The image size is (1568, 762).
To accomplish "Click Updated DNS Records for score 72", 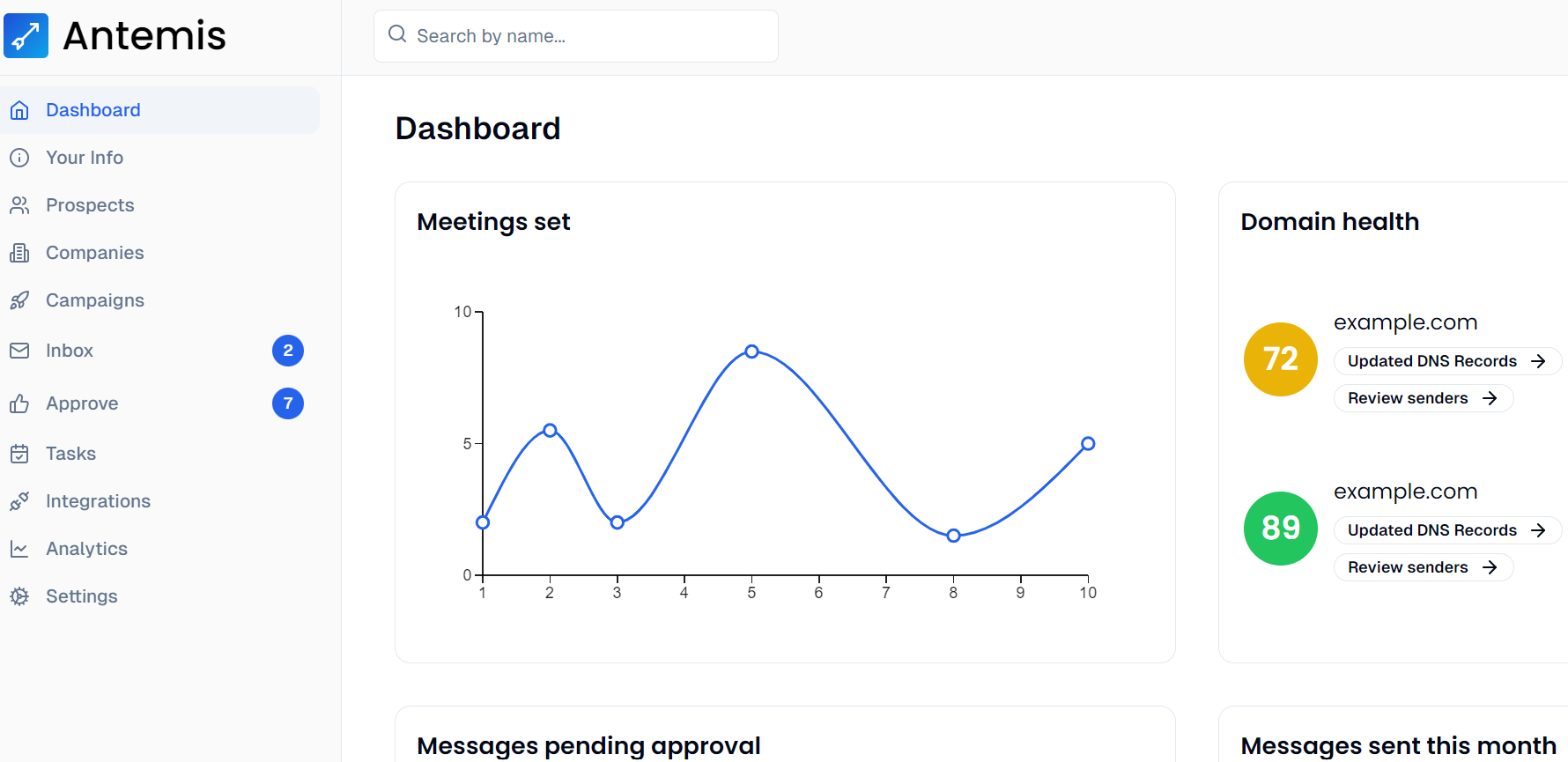I will pyautogui.click(x=1446, y=361).
